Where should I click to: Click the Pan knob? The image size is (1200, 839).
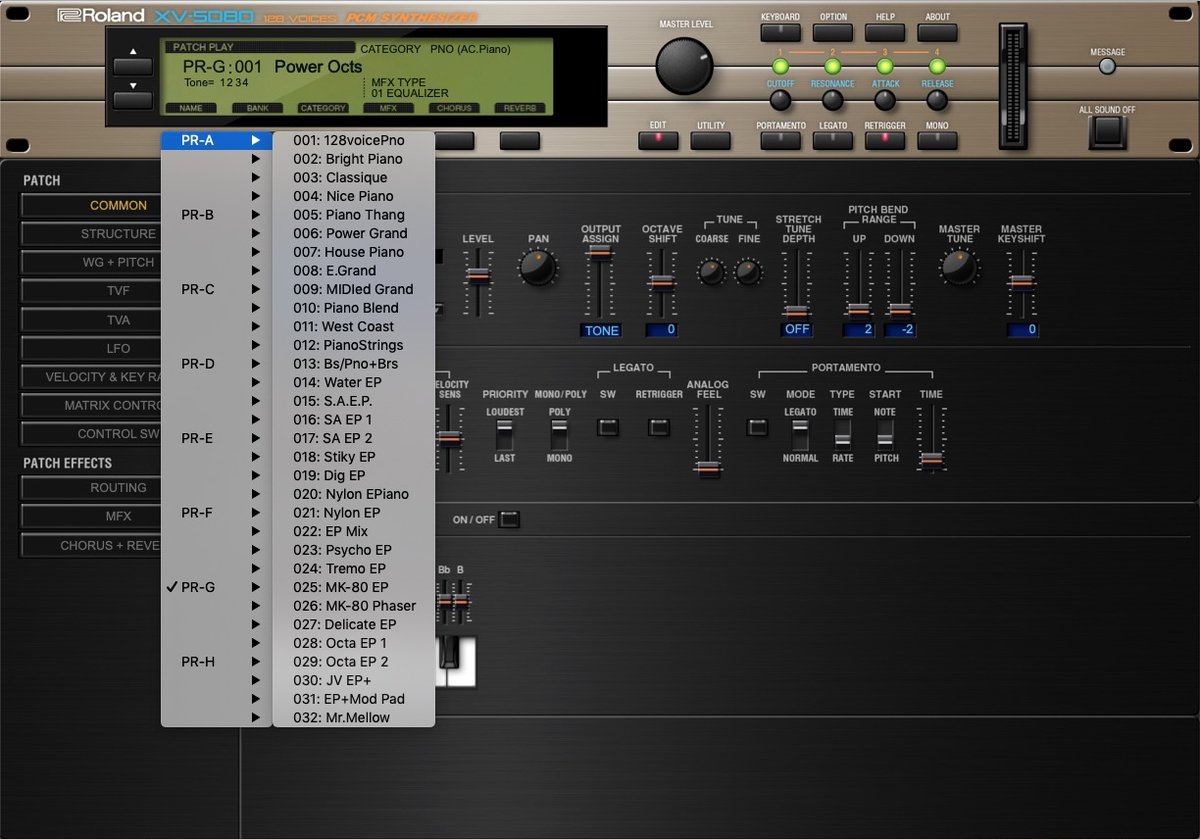click(x=539, y=267)
